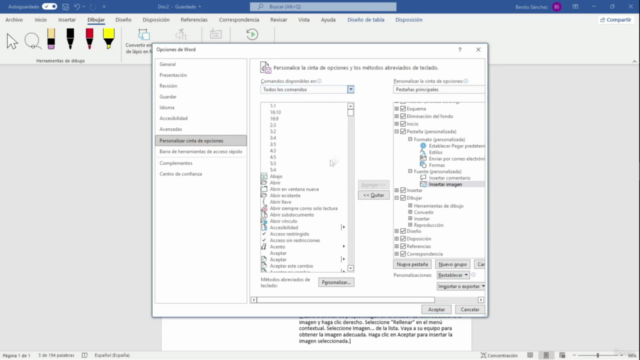Toggle the Autoguardado switch

pos(49,7)
